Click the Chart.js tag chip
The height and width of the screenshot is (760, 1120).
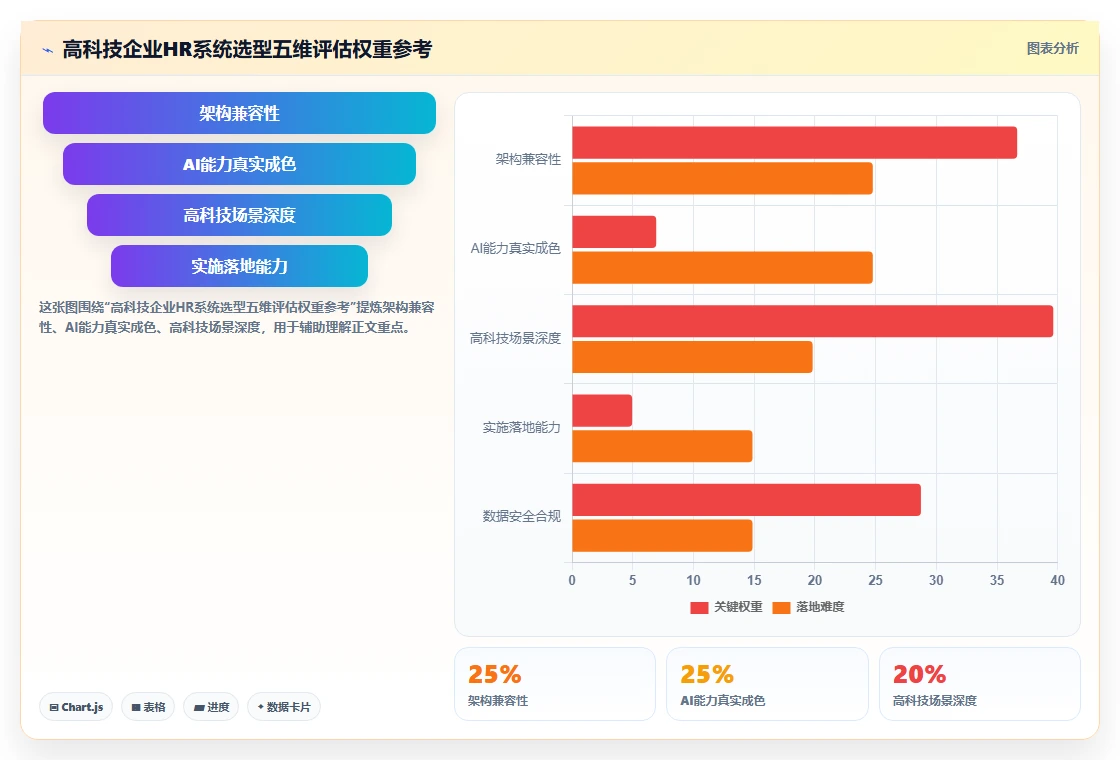76,707
